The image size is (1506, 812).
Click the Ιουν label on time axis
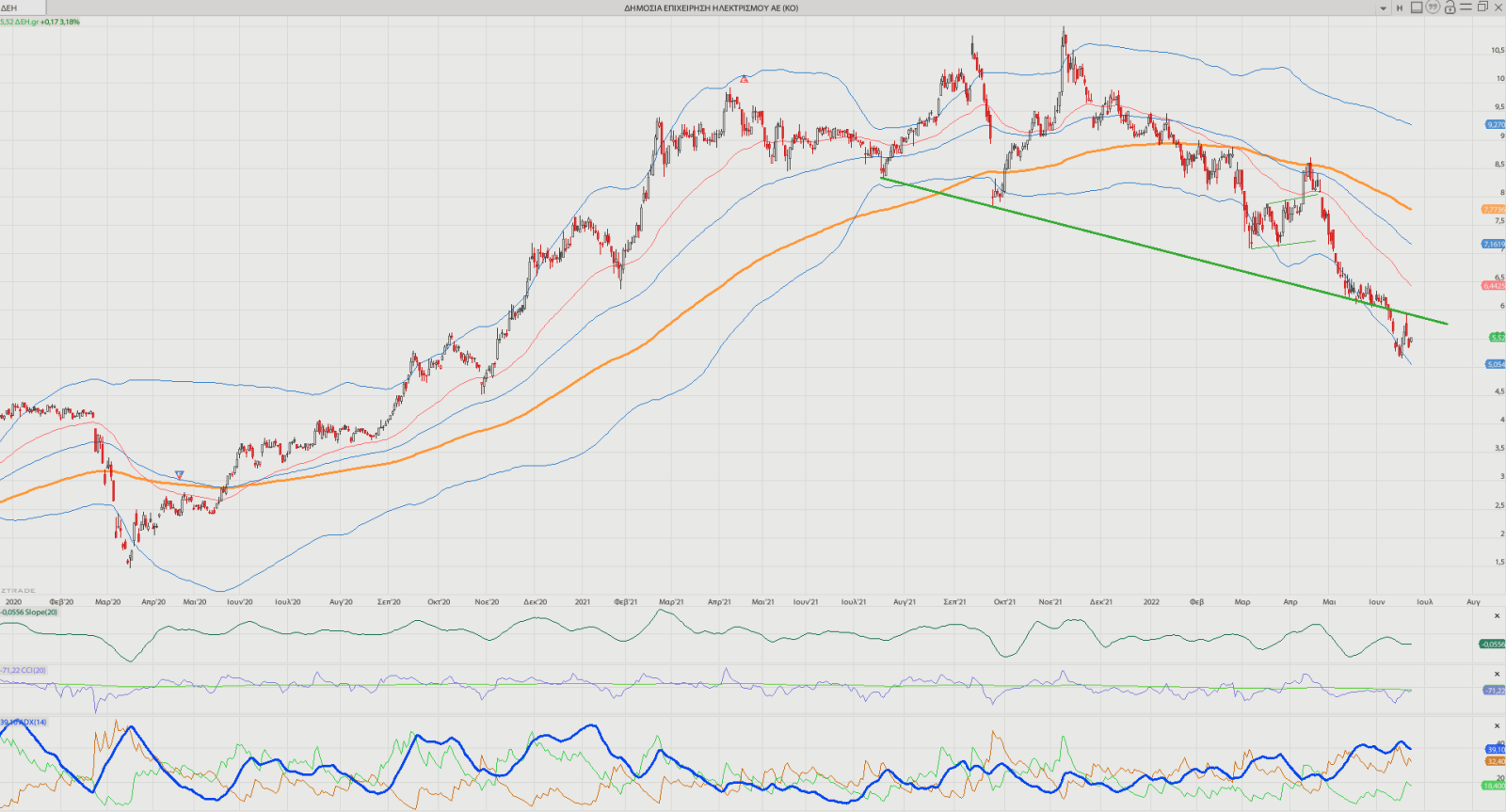pyautogui.click(x=1377, y=602)
